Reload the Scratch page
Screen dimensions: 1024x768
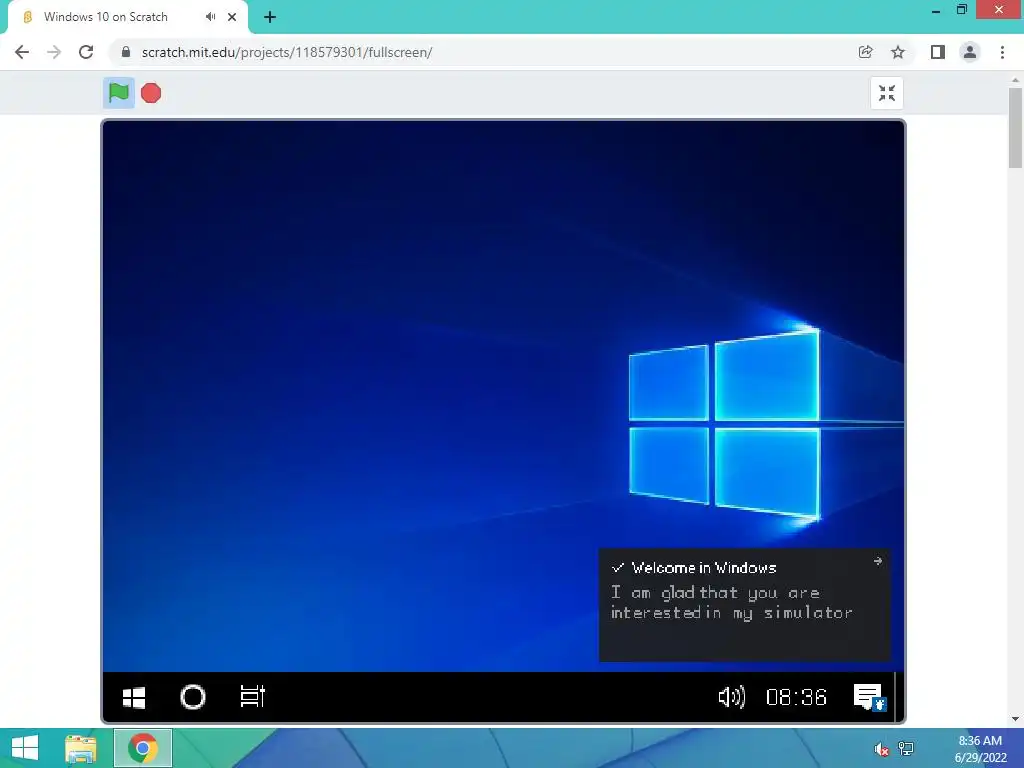click(86, 52)
